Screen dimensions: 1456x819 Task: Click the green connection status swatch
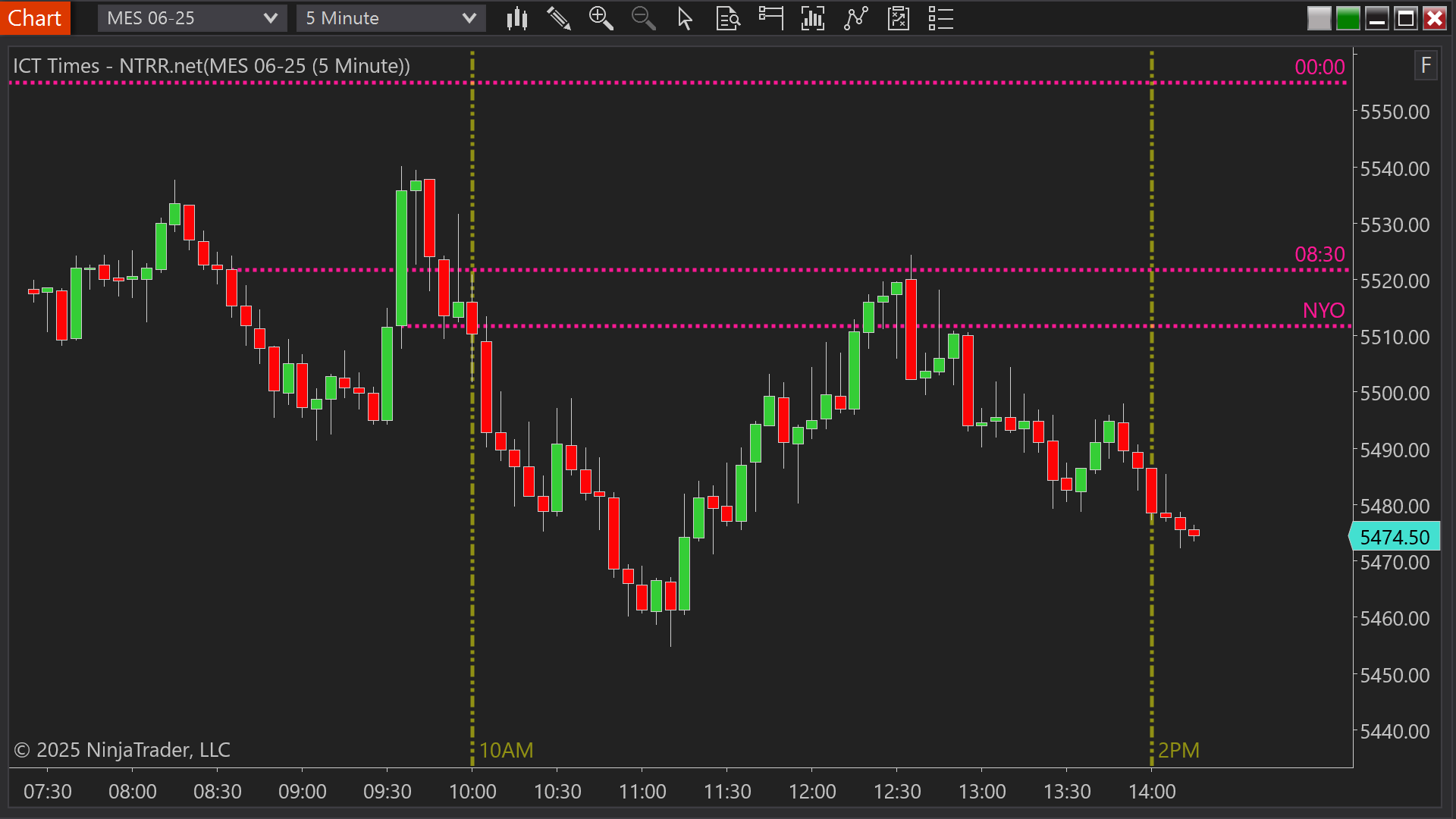1348,18
